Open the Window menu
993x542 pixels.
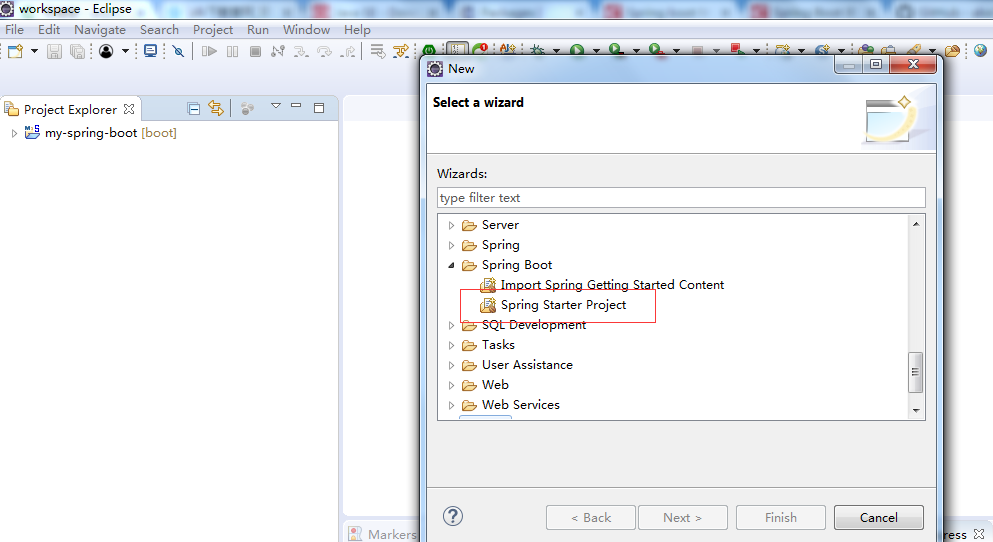306,30
